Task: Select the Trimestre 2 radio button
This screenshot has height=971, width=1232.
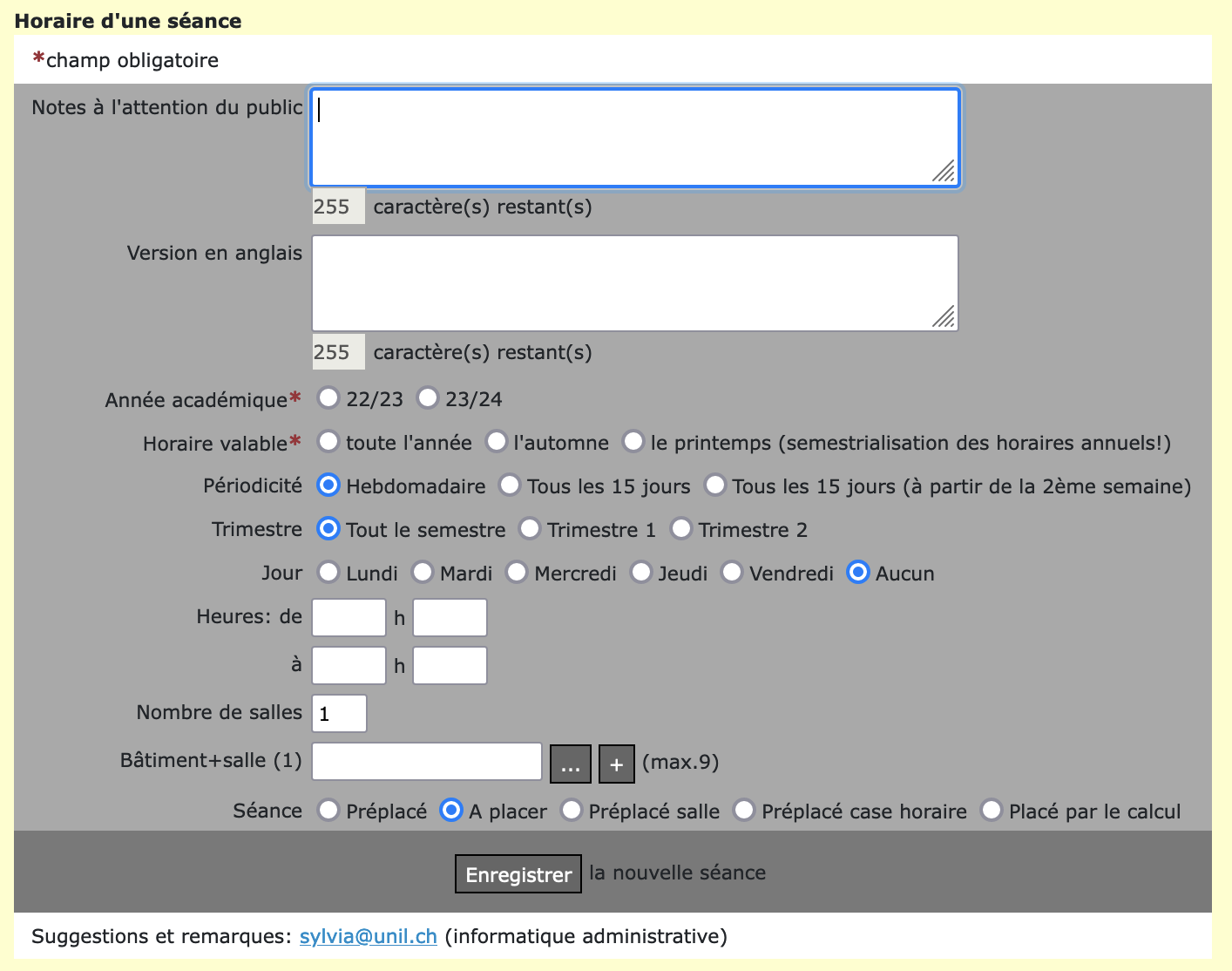Action: [681, 529]
